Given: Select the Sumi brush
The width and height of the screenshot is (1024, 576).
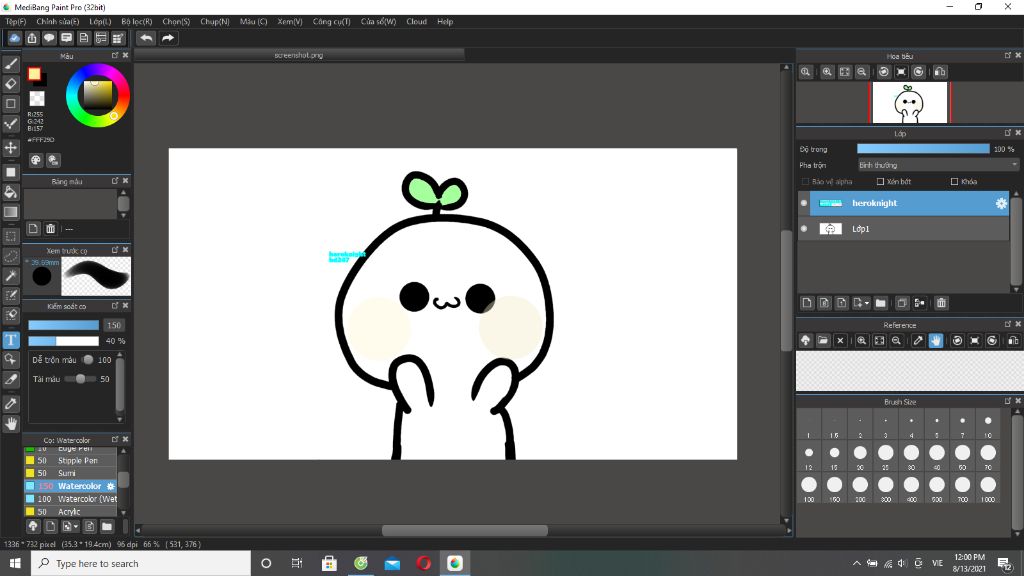Looking at the screenshot, I should (x=71, y=473).
